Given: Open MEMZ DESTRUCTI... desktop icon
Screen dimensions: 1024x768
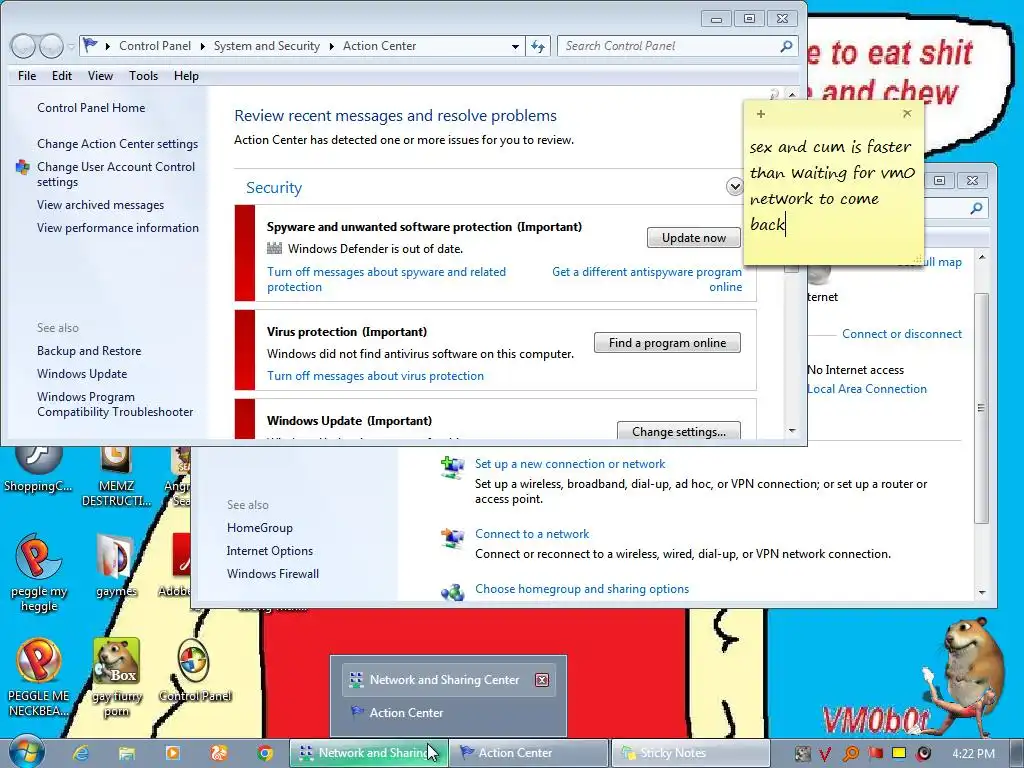Looking at the screenshot, I should (116, 477).
